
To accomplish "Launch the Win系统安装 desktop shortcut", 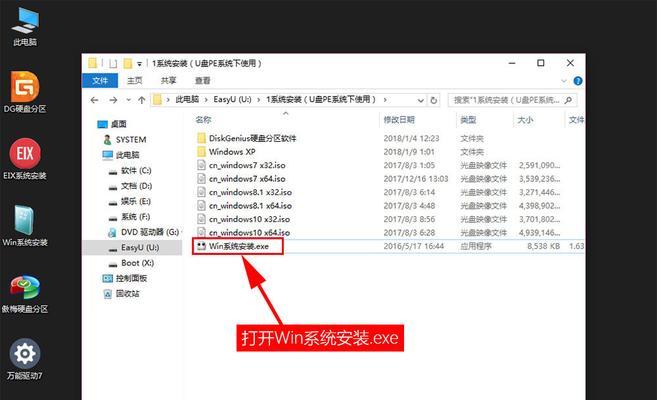I will (x=25, y=225).
